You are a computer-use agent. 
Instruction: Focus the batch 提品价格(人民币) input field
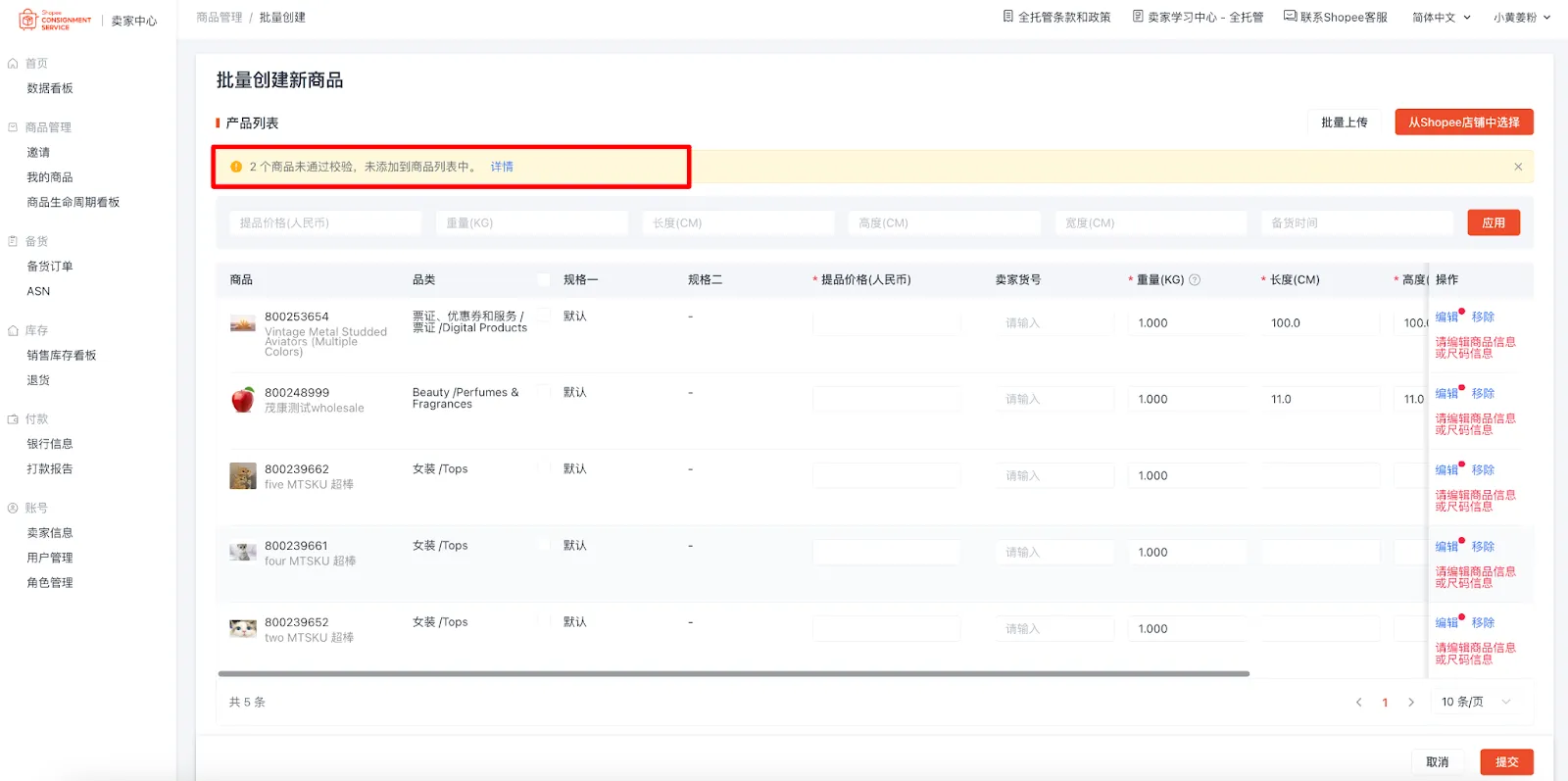[325, 223]
